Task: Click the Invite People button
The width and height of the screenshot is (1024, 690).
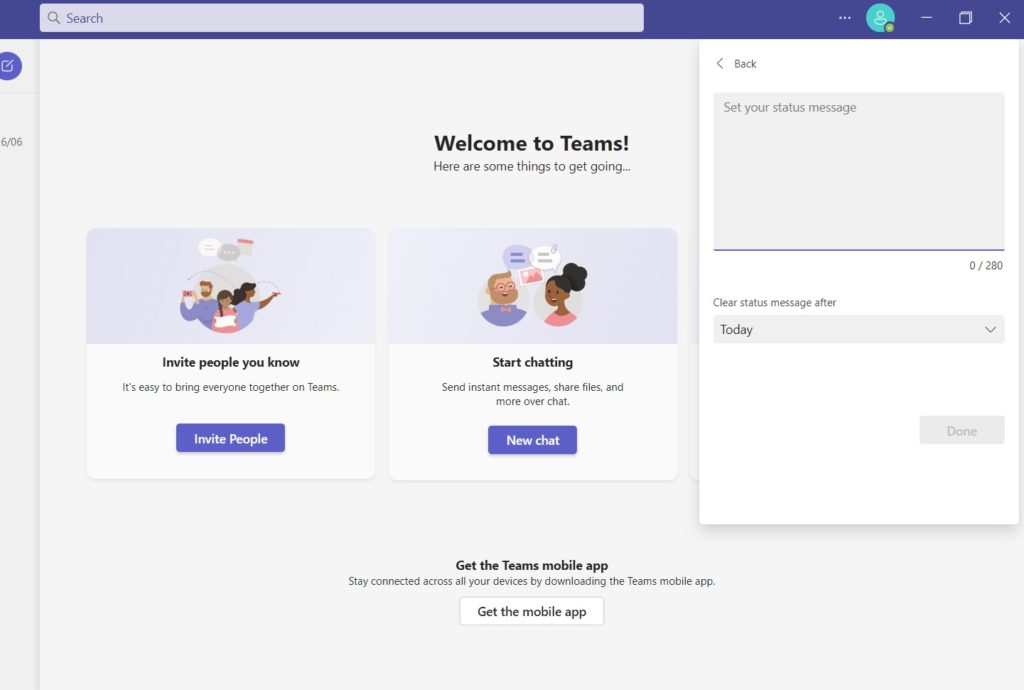Action: click(230, 438)
